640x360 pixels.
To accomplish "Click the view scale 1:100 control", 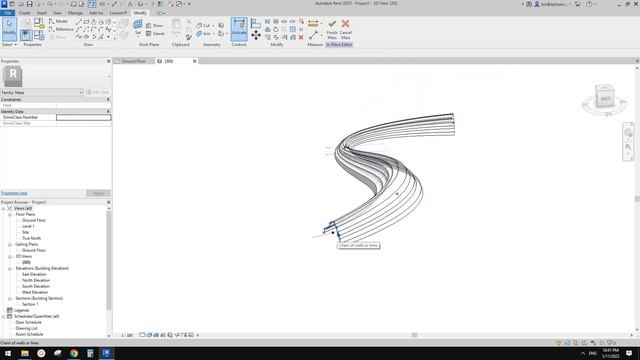I will 127,336.
